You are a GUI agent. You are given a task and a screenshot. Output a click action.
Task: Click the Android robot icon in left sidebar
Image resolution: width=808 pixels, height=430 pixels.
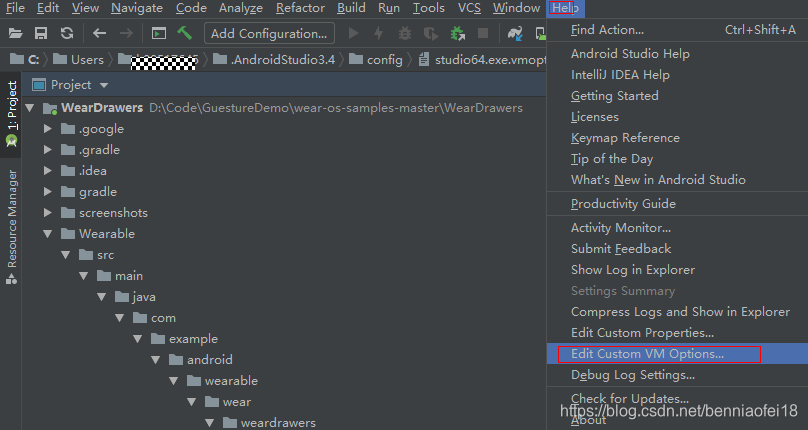pos(11,141)
